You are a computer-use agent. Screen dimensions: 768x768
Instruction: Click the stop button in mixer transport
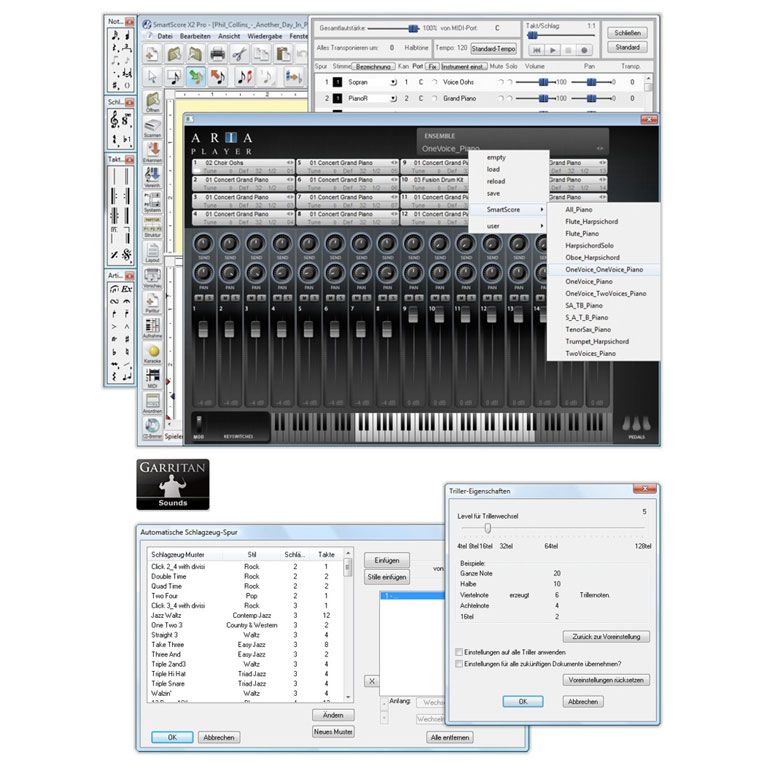coord(568,50)
